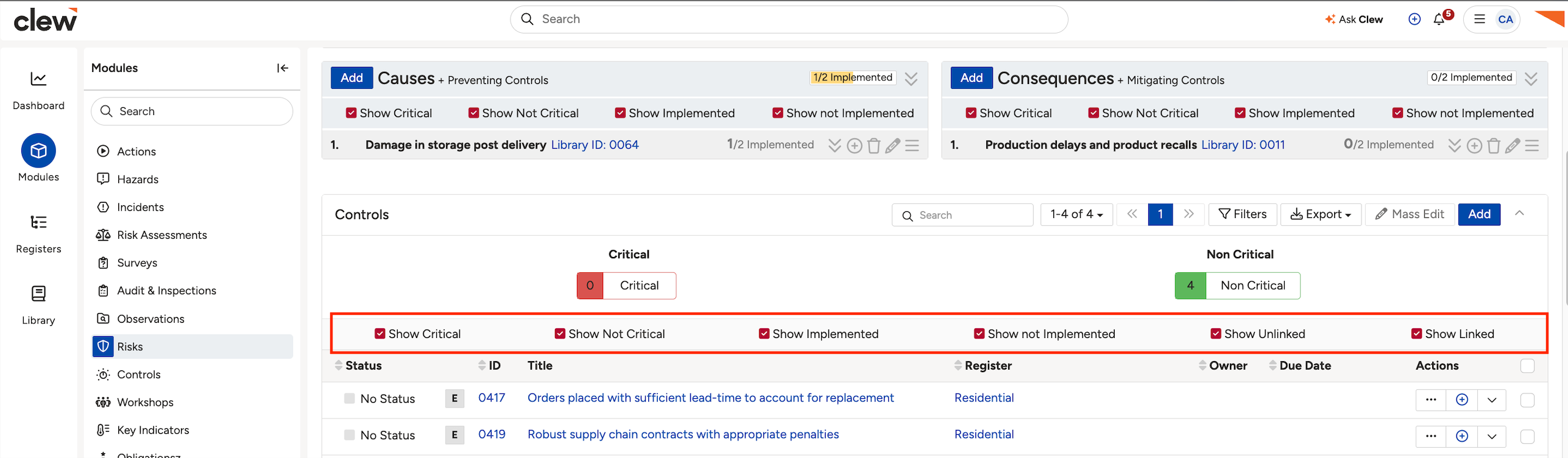Delete the Damage in storage cause

coord(874,146)
